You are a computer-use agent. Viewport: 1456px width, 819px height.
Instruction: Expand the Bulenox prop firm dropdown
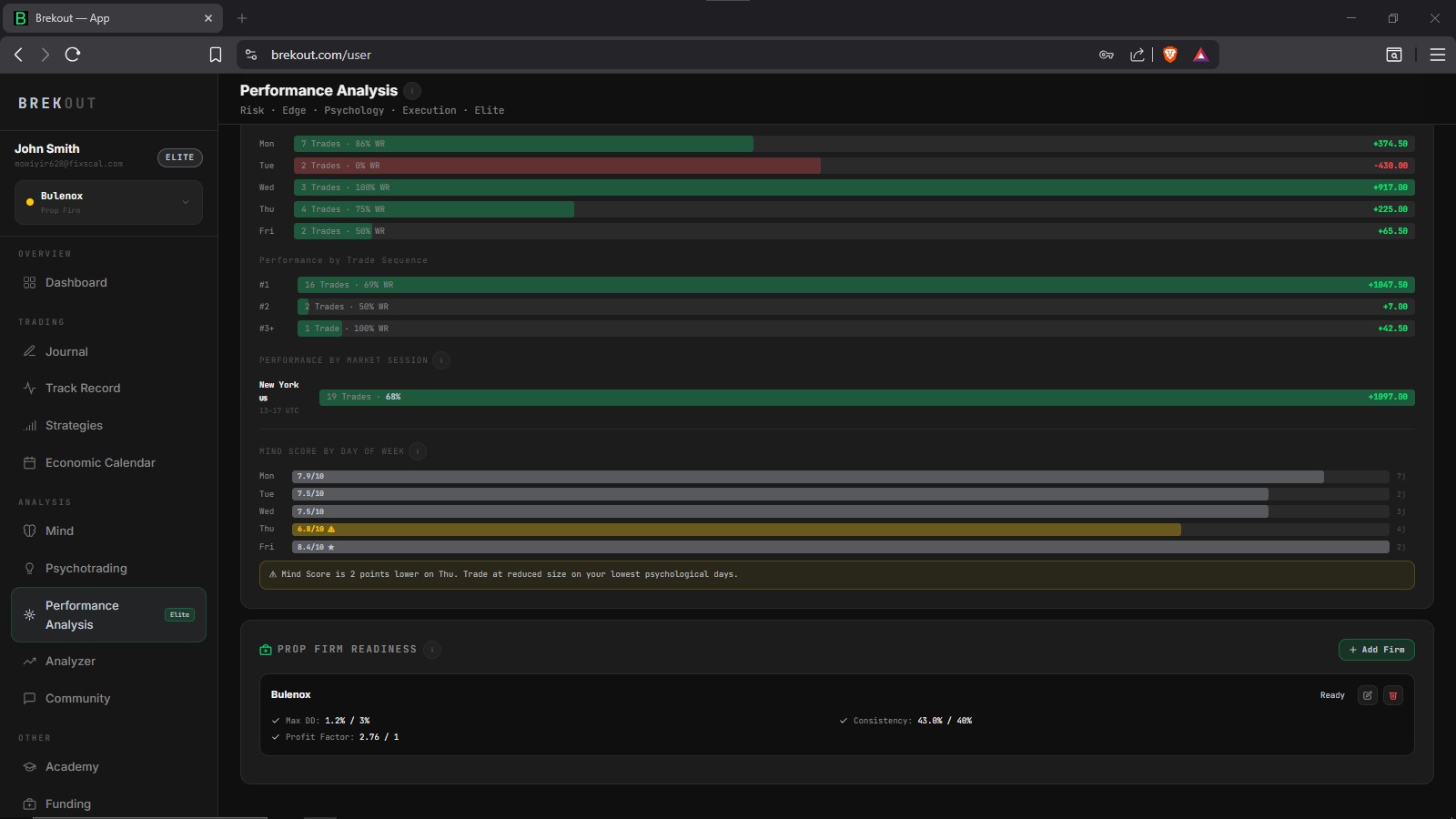tap(108, 202)
